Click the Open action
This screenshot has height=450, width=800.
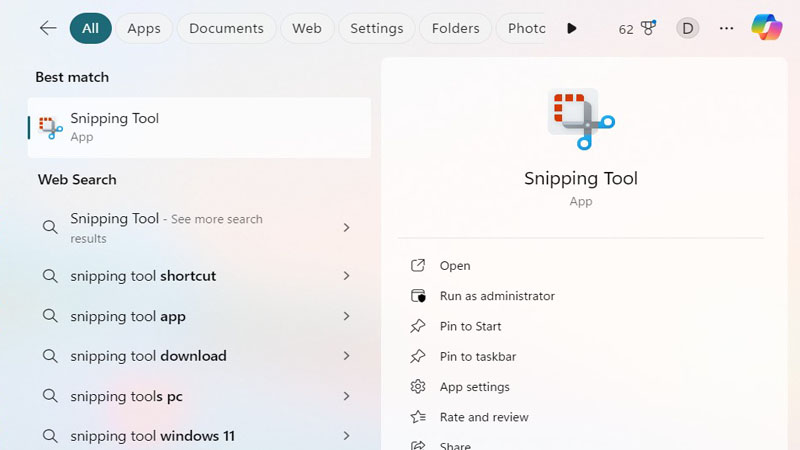point(455,266)
